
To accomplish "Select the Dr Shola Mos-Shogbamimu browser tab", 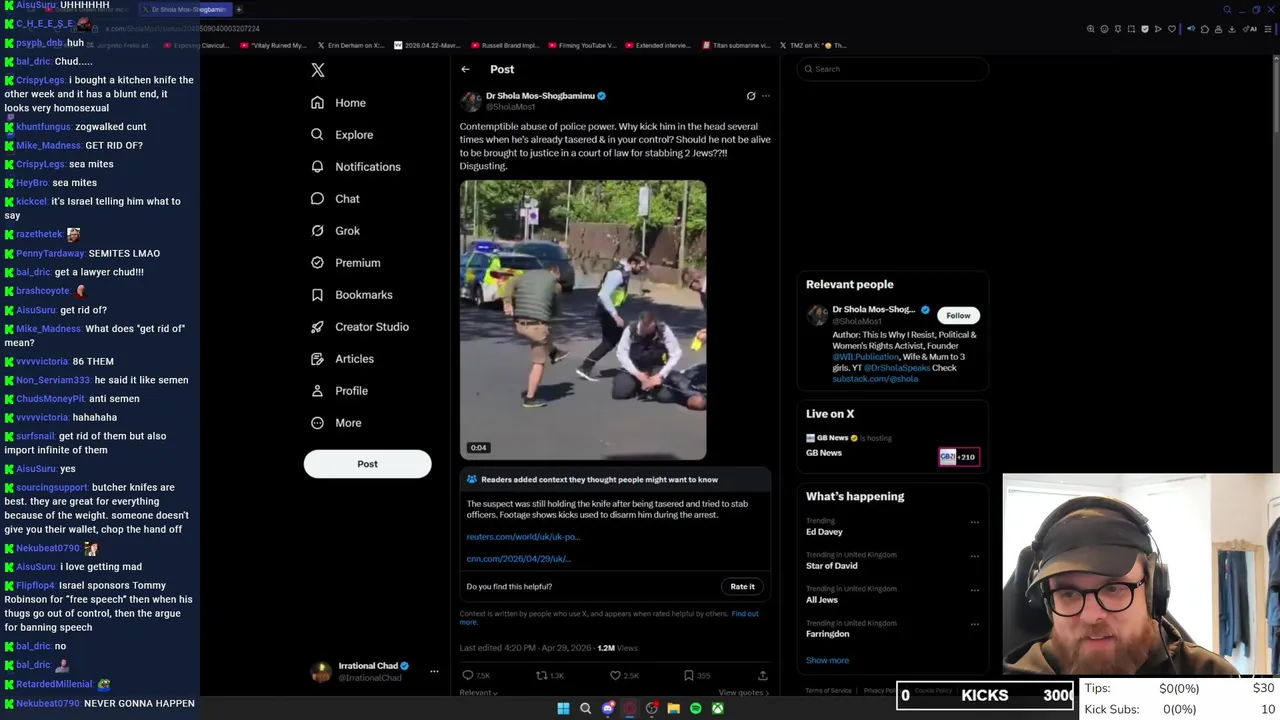I will (184, 9).
